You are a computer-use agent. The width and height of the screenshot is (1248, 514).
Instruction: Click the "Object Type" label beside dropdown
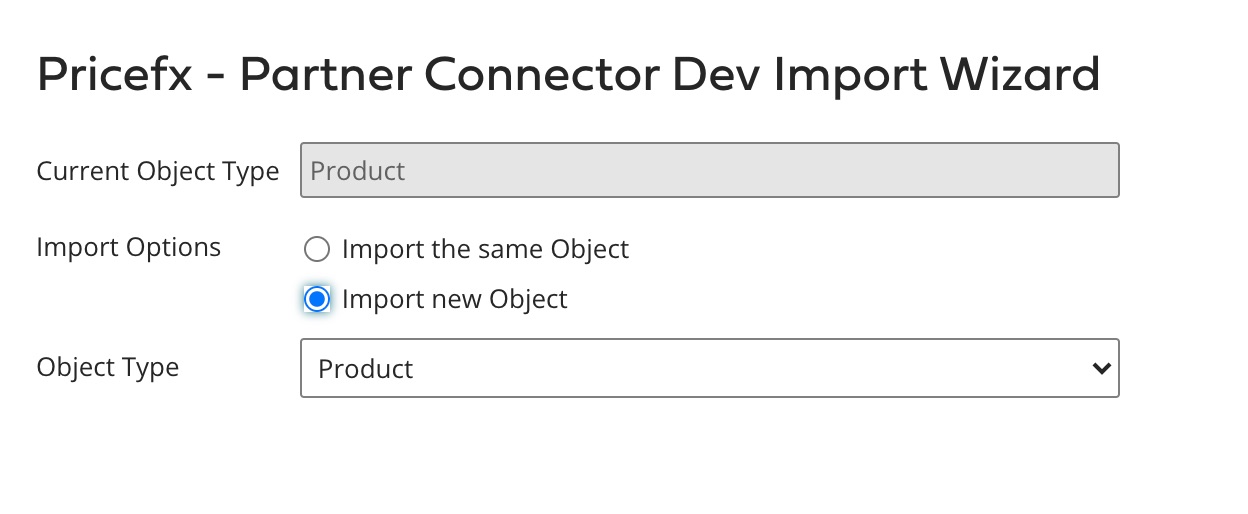point(108,367)
